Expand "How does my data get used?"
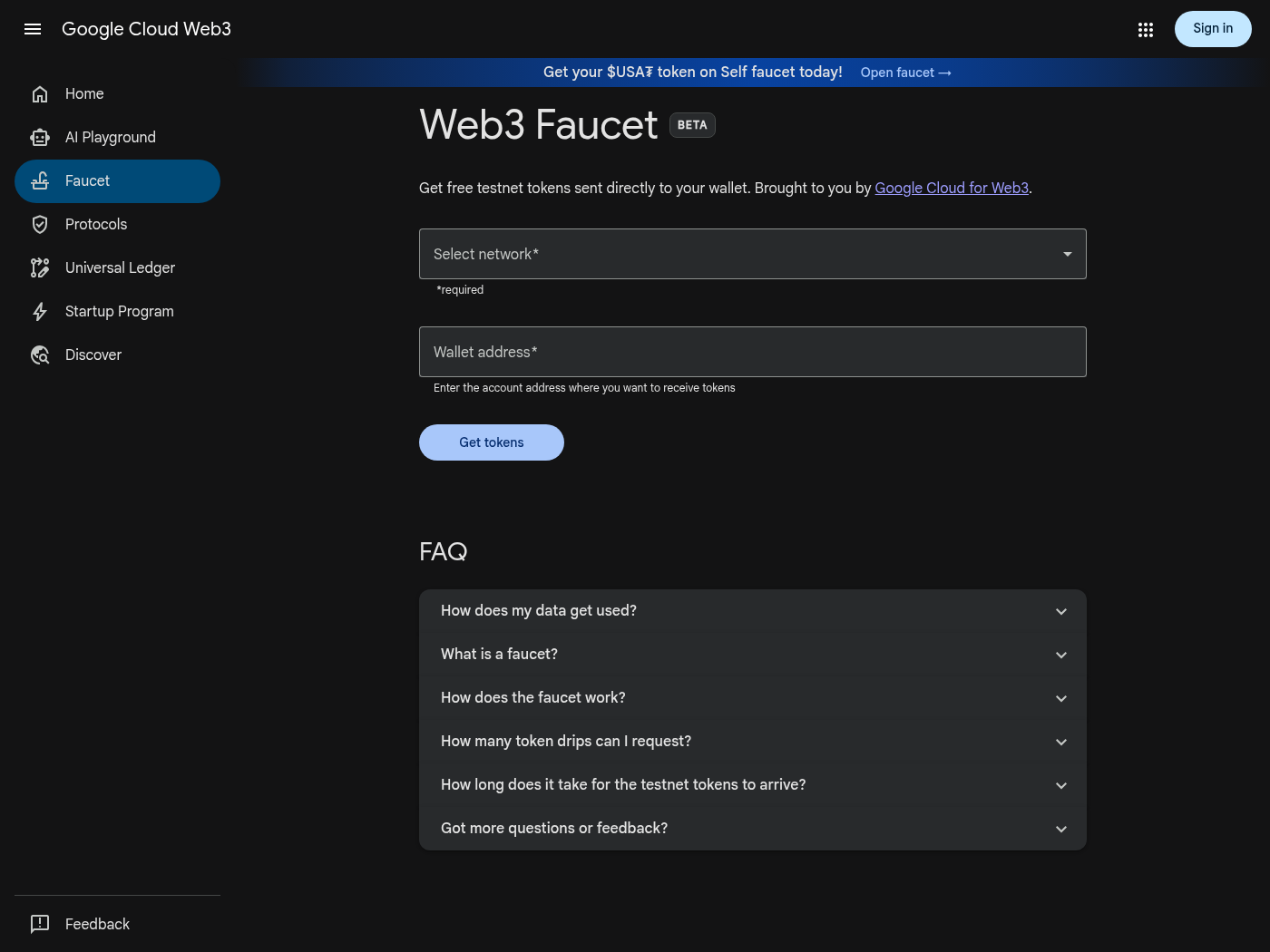 point(753,611)
